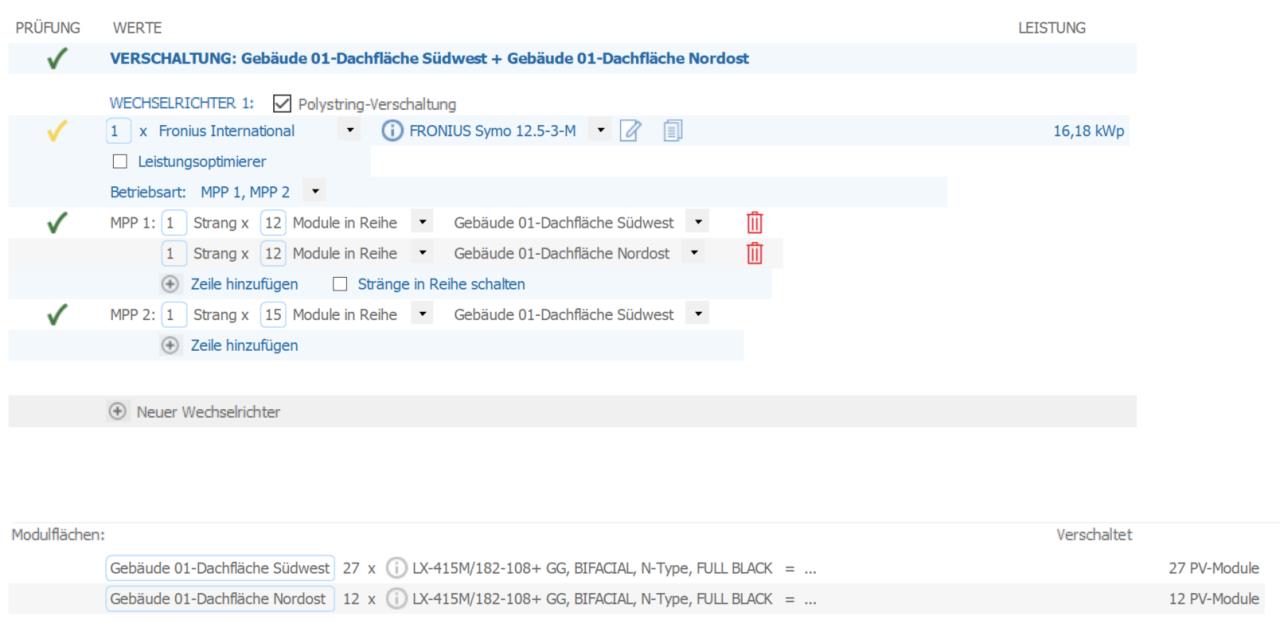This screenshot has height=624, width=1280.
Task: Click Neuer Wechselrichter to add inverter
Action: 208,412
